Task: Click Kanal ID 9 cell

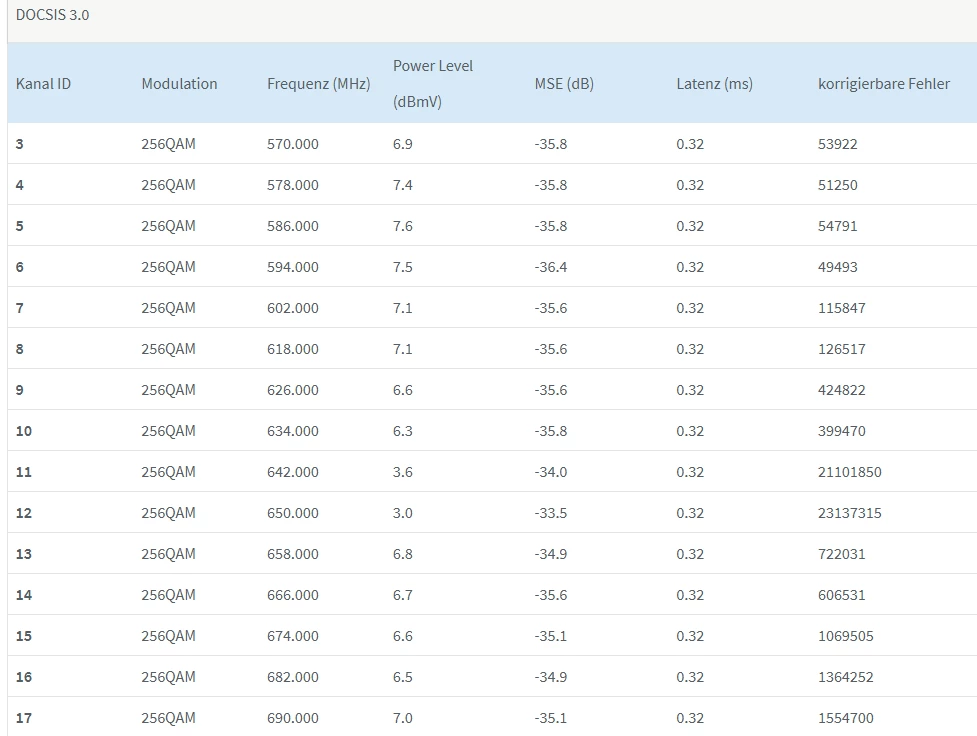Action: (20, 390)
